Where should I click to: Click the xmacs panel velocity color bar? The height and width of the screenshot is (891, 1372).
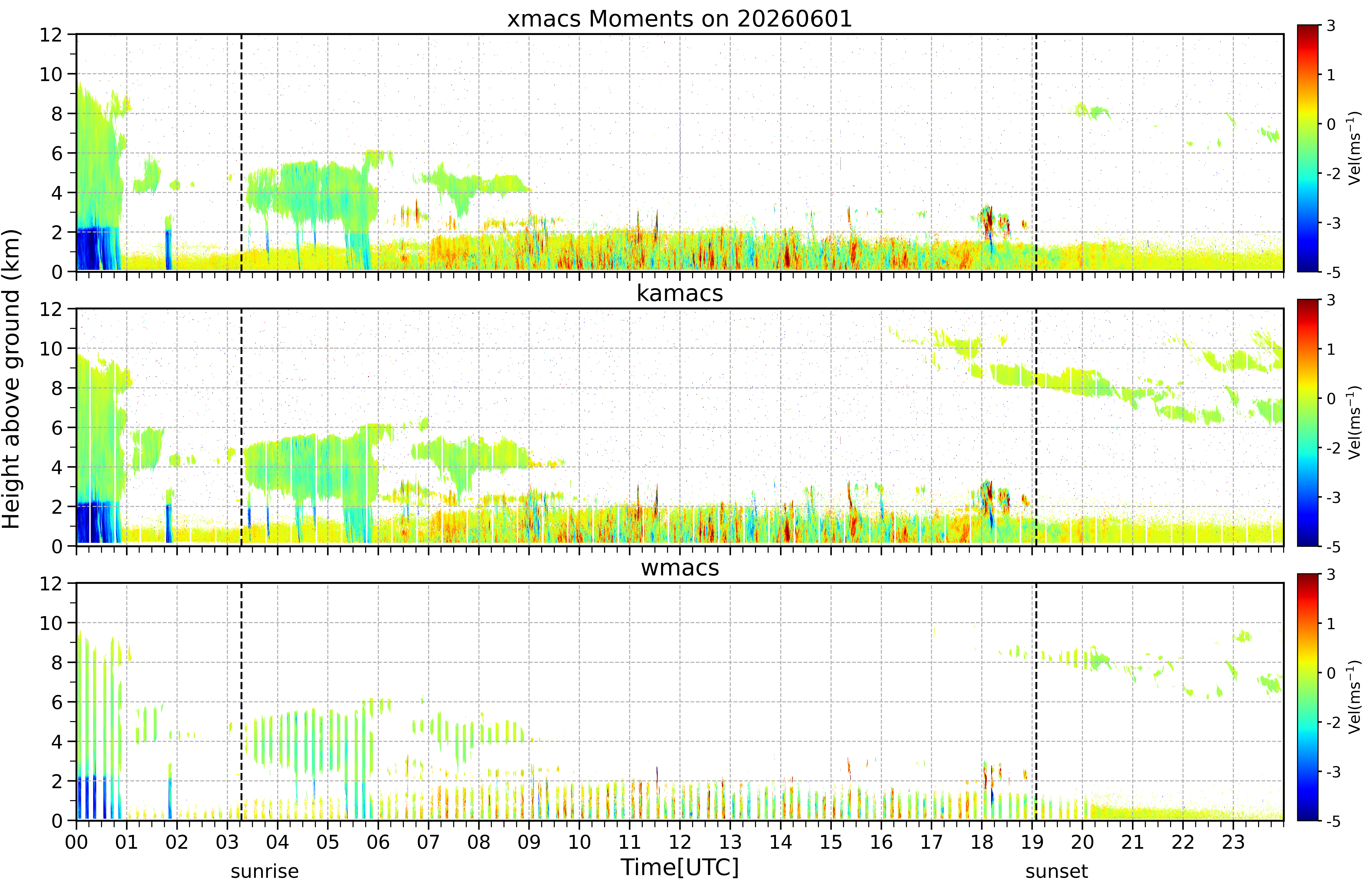click(x=1307, y=148)
